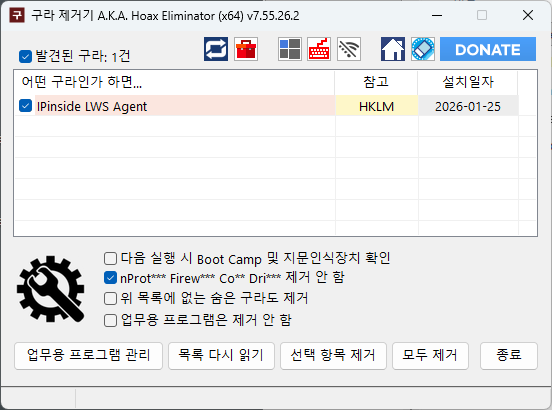The image size is (552, 410).
Task: Click the 설치일자 column header
Action: (x=468, y=82)
